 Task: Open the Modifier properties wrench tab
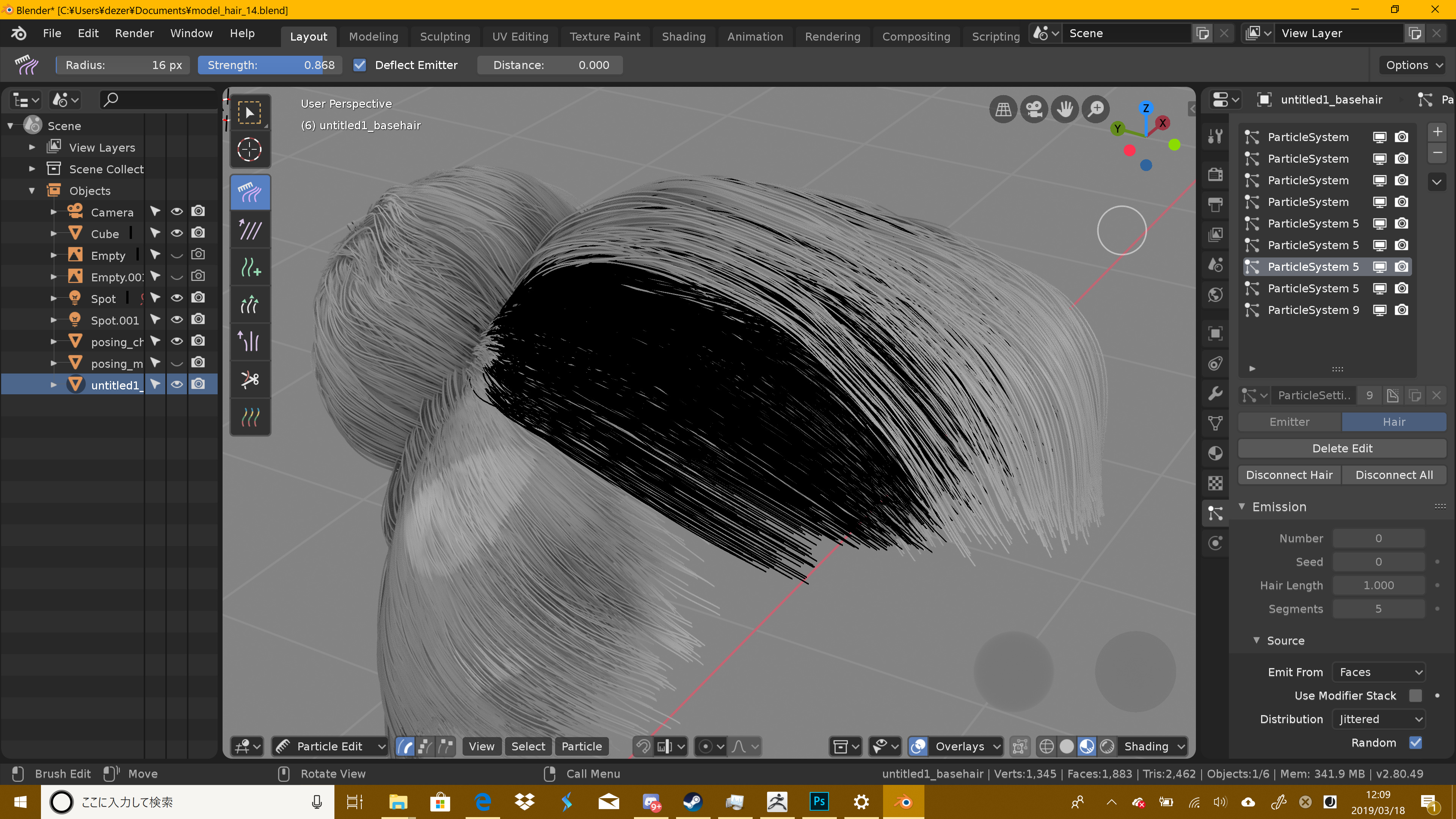click(x=1215, y=393)
